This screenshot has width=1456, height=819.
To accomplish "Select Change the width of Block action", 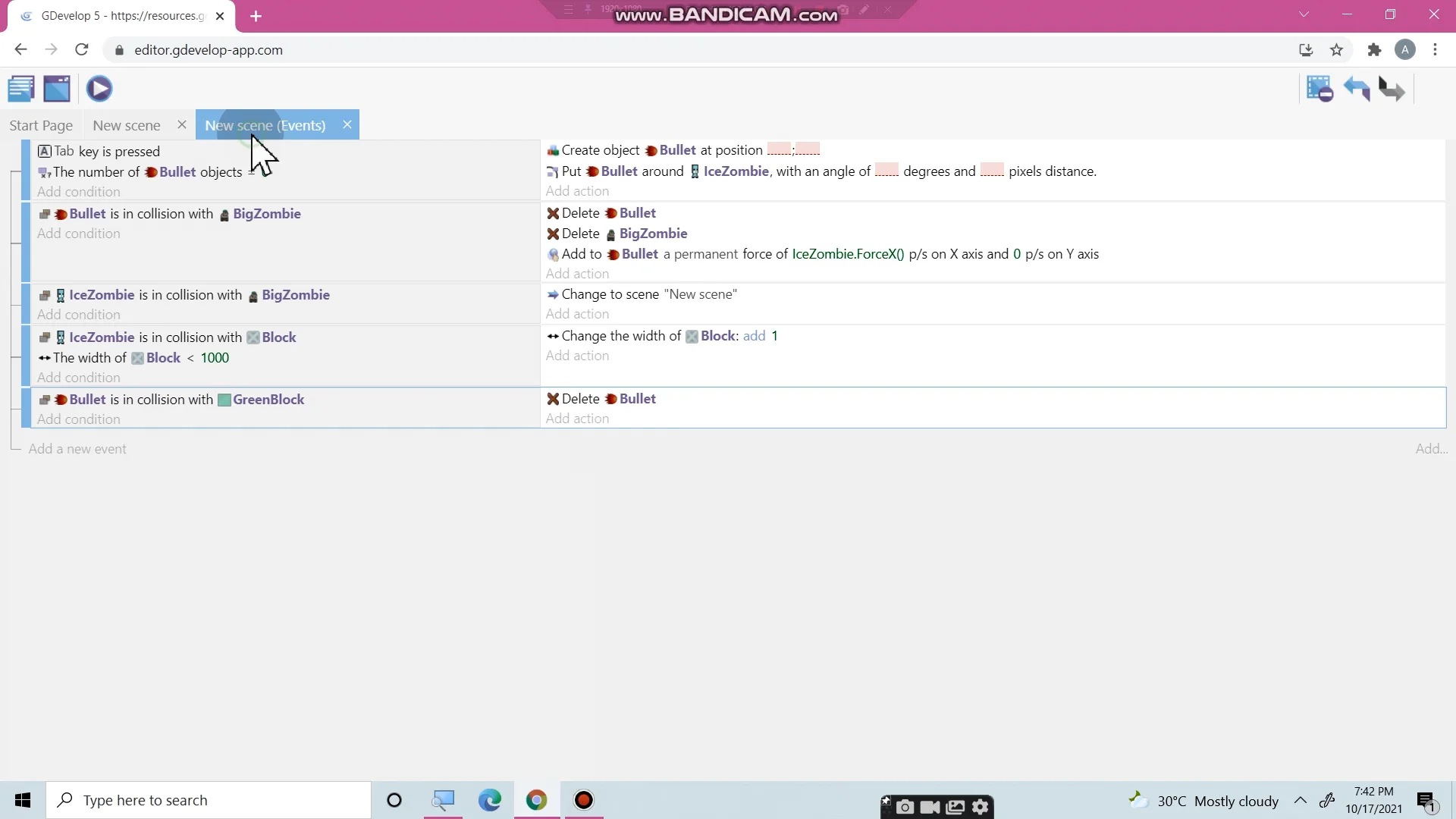I will tap(662, 336).
